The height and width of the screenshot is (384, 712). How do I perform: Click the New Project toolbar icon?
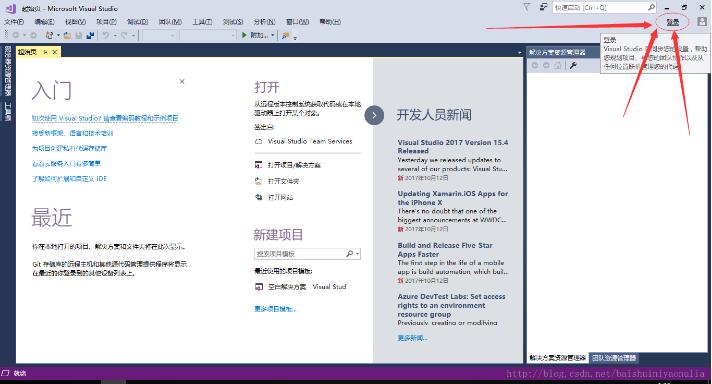[49, 35]
